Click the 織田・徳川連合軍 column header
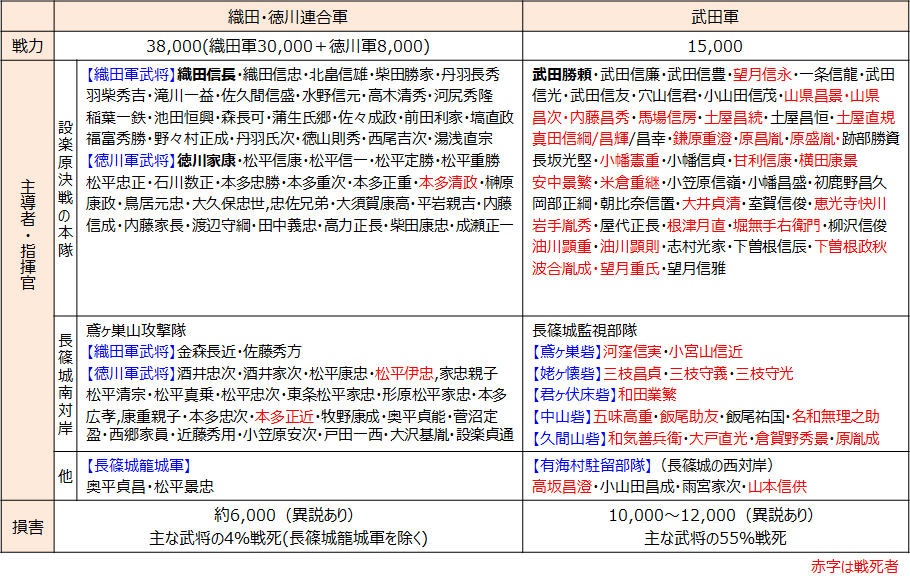910x584 pixels. [x=288, y=17]
